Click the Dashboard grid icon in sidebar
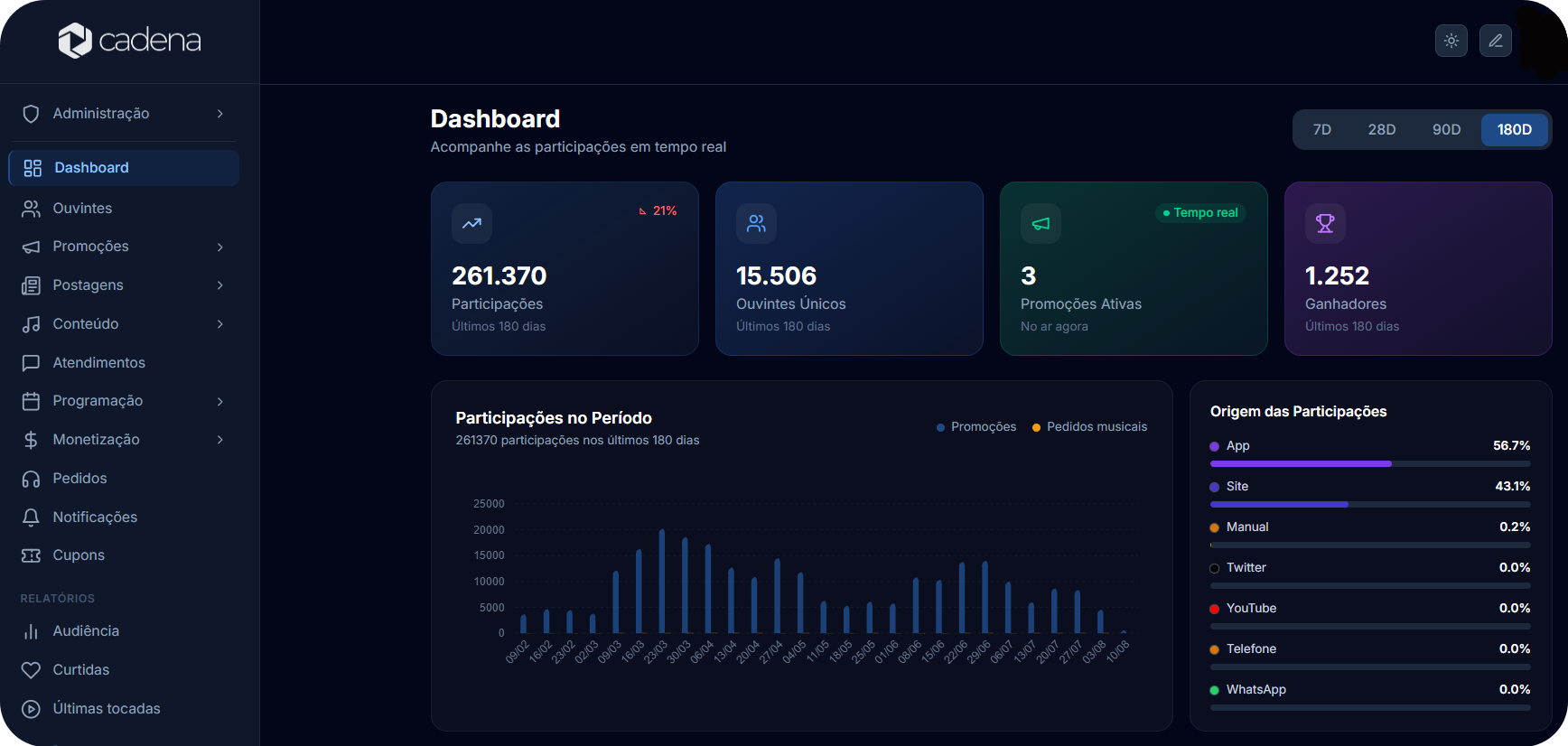 pyautogui.click(x=33, y=168)
